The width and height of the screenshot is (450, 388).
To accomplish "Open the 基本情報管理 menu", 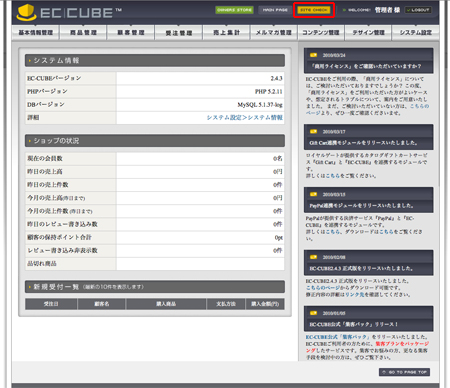I will point(36,32).
